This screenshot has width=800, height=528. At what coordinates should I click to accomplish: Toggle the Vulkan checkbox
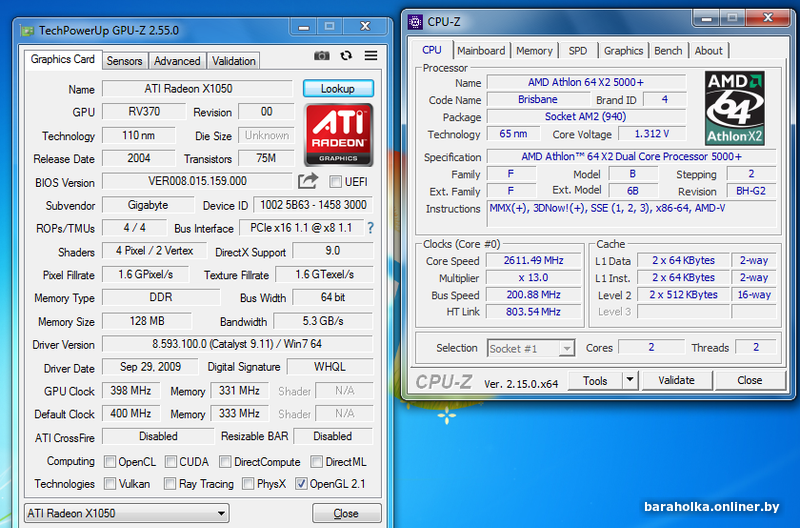pos(110,484)
